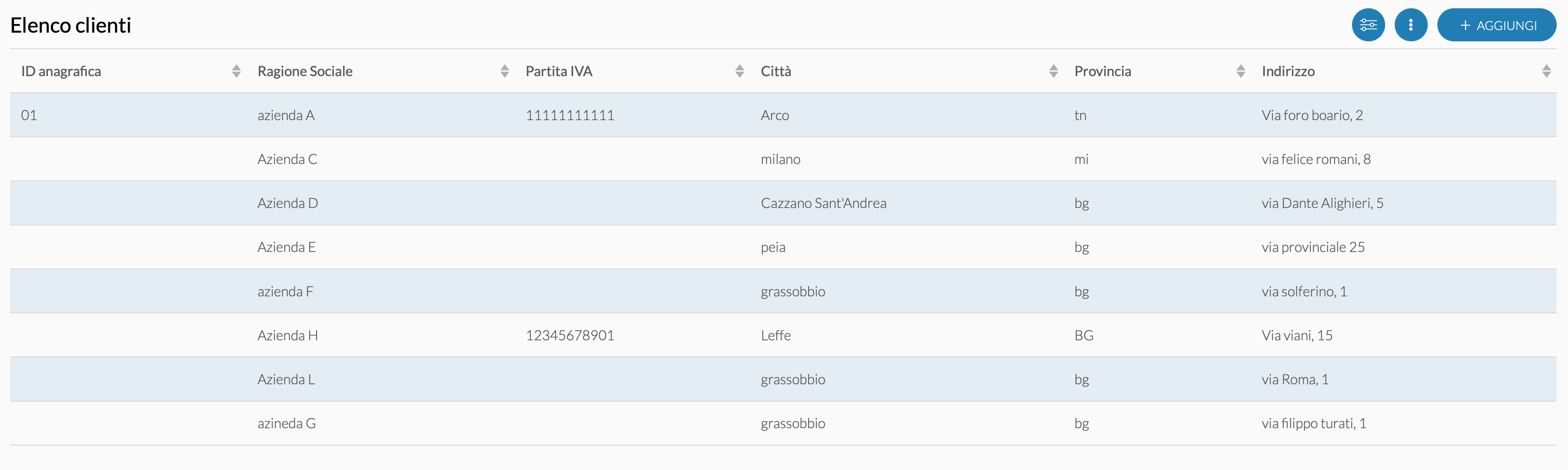Click the Cazzano Sant'Andrea city cell
Image resolution: width=1568 pixels, height=470 pixels.
click(823, 203)
